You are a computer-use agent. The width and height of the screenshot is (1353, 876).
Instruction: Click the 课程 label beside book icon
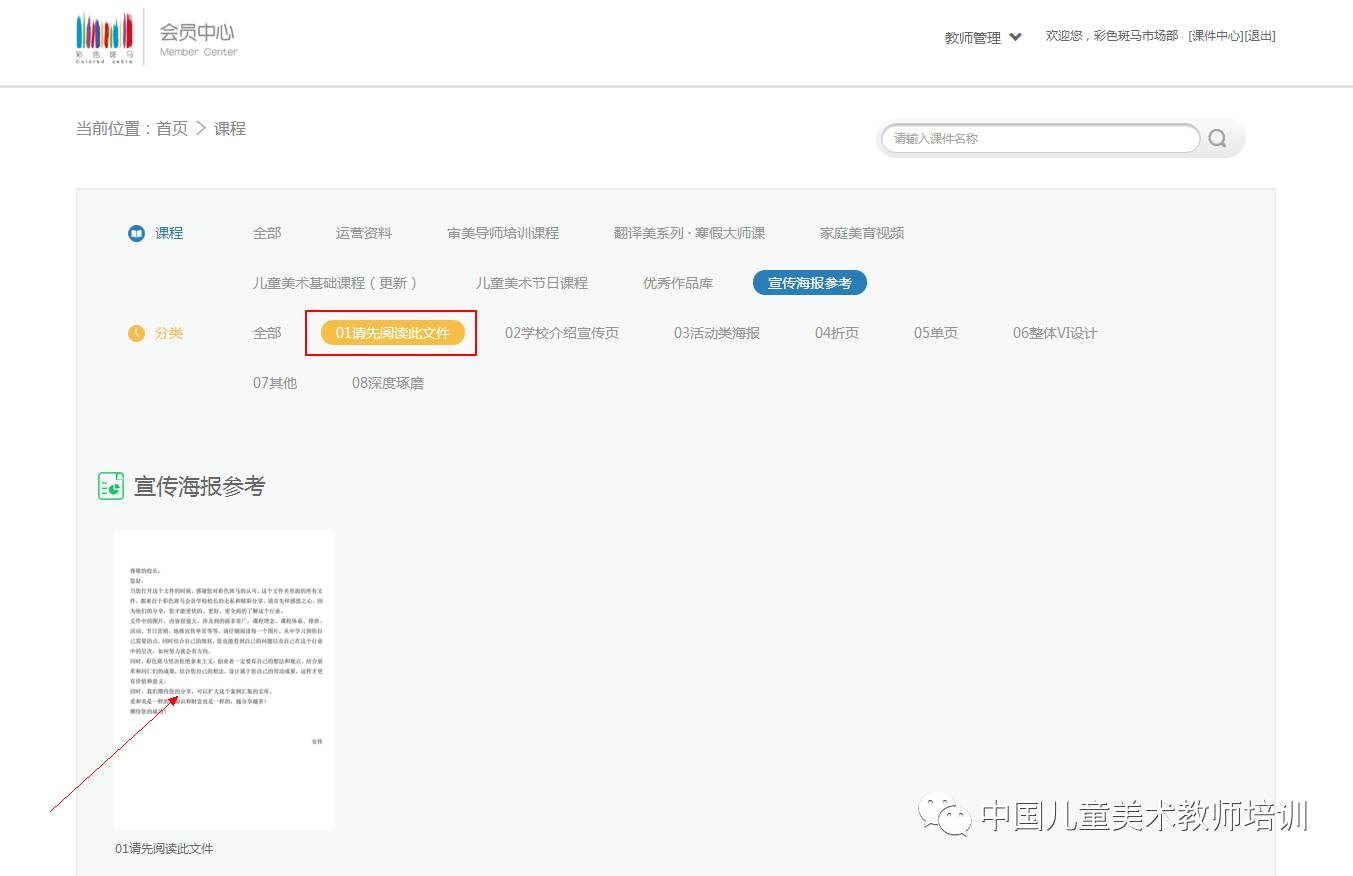(x=169, y=233)
